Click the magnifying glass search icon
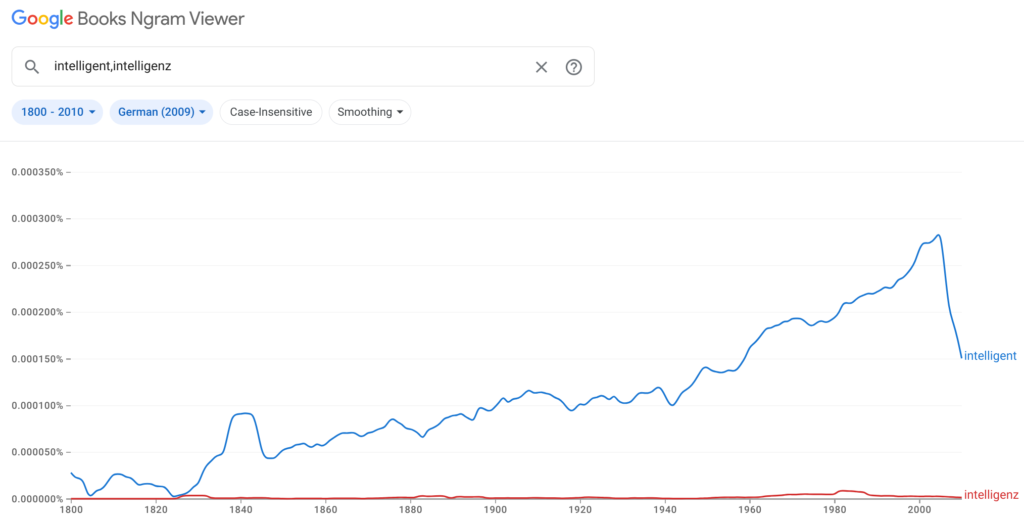Screen dimensions: 1024x520 32,67
